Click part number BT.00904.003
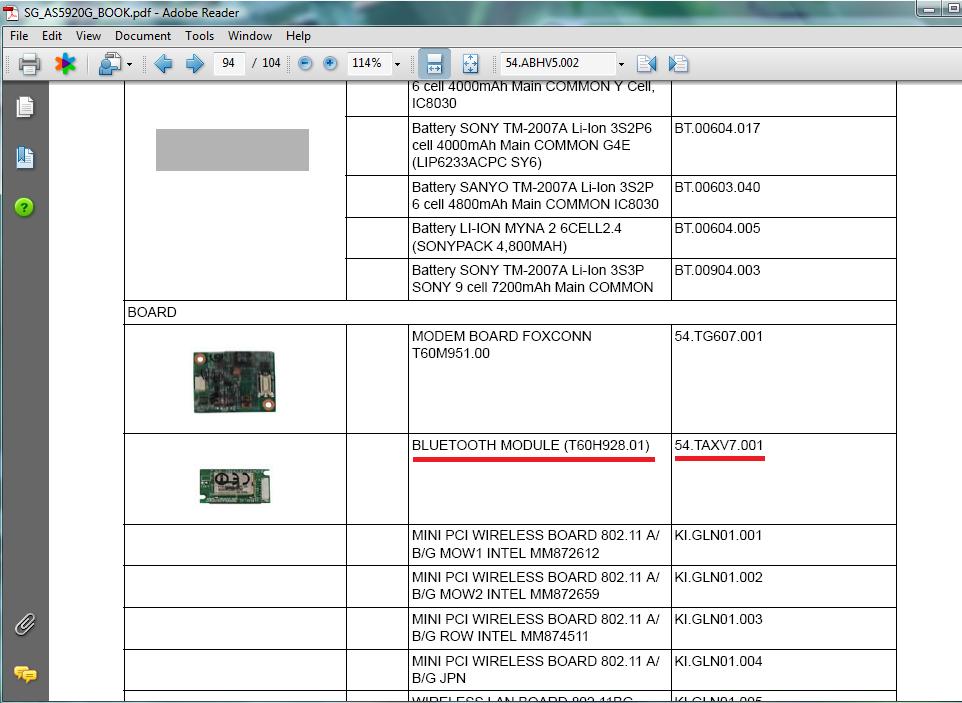 coord(717,271)
